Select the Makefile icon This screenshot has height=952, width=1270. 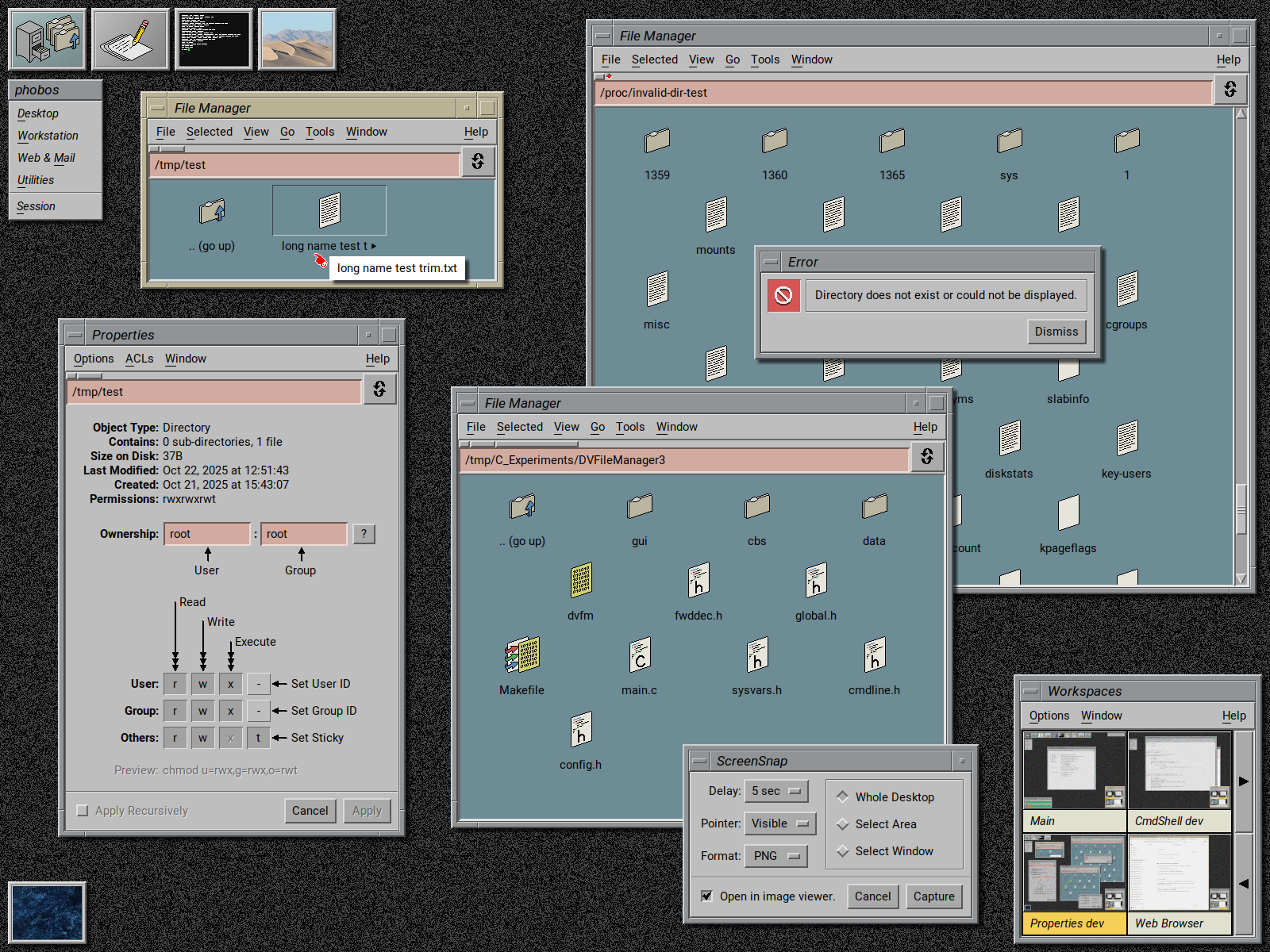pyautogui.click(x=522, y=655)
